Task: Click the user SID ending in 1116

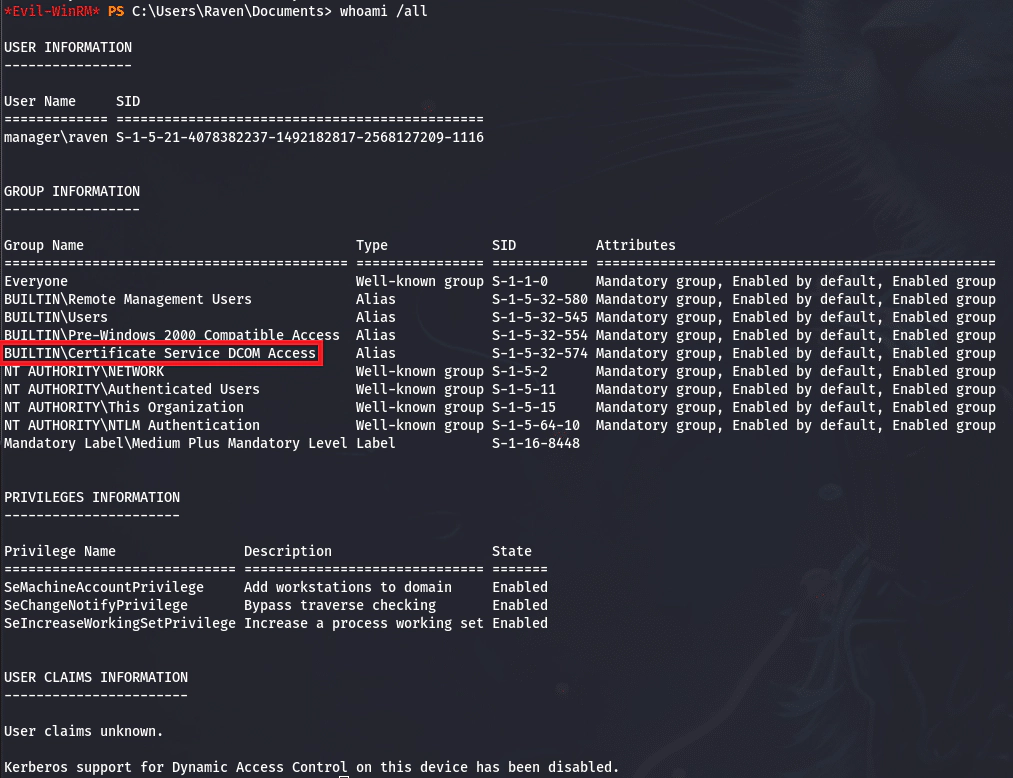Action: 300,137
